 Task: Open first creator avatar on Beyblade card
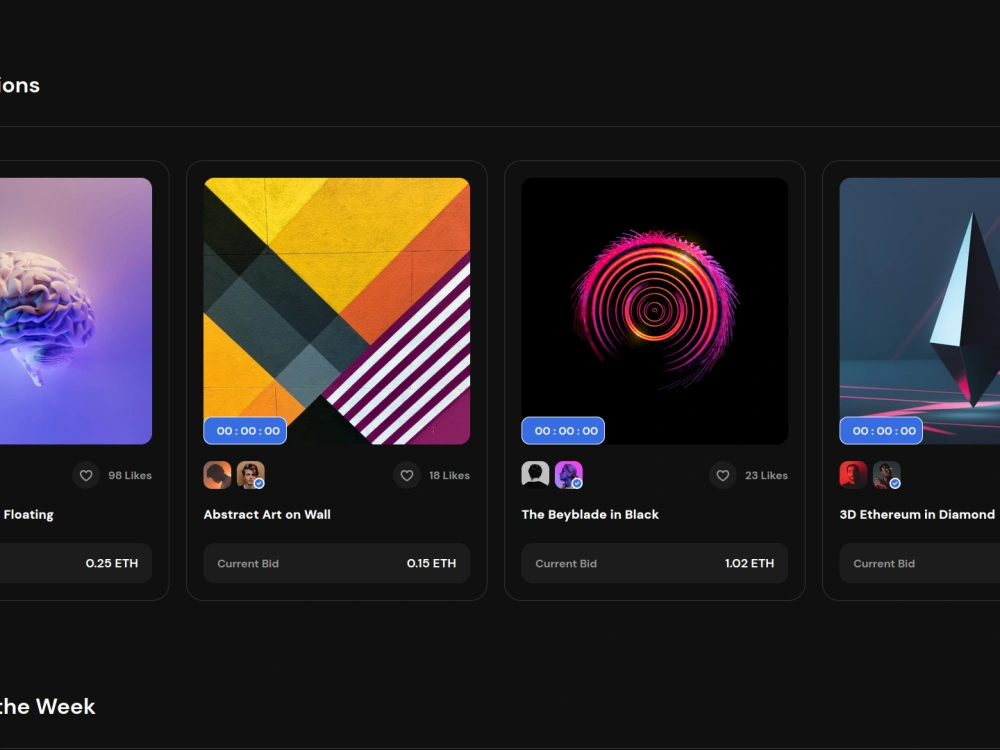[x=535, y=475]
